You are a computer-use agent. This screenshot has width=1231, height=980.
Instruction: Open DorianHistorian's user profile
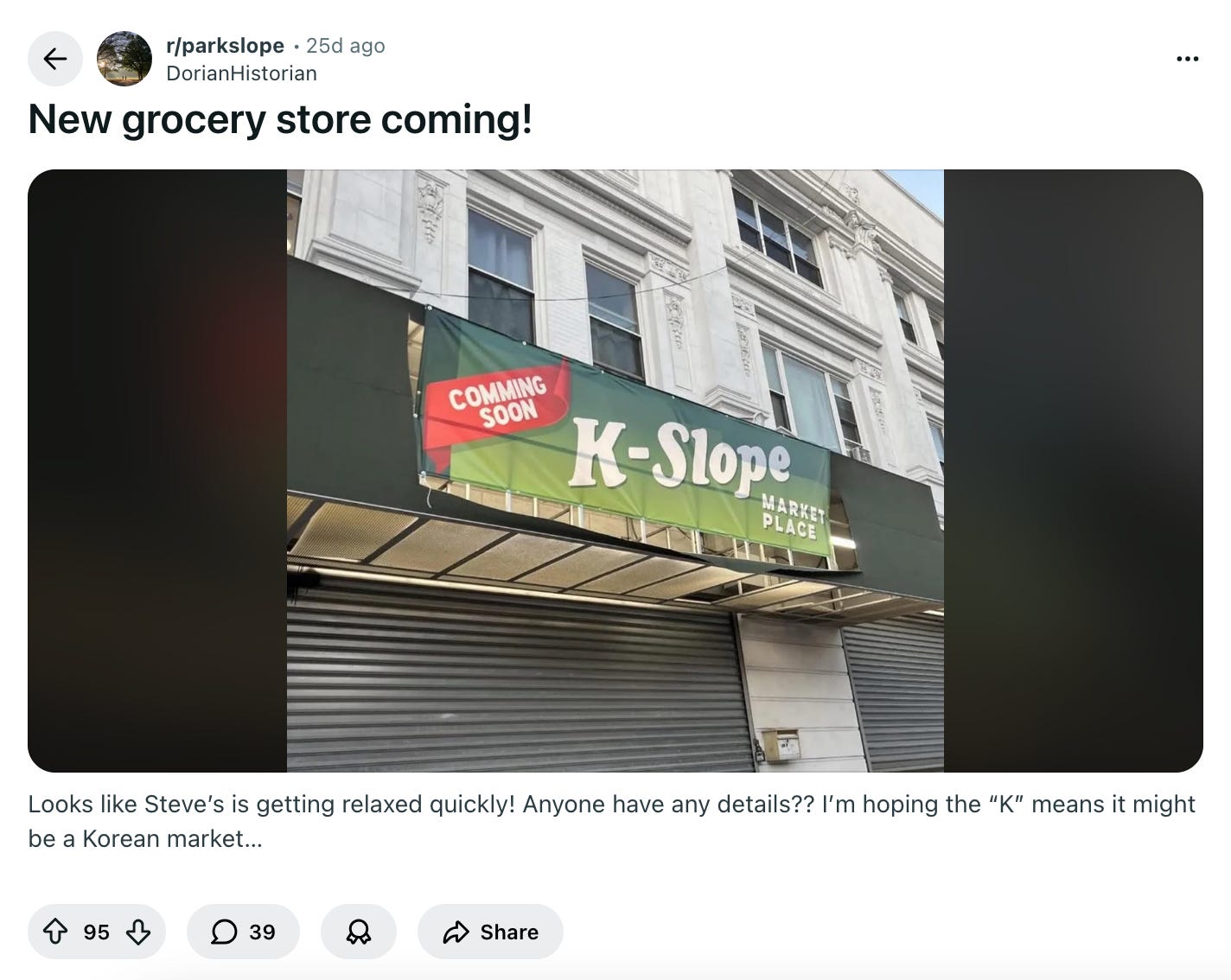click(x=241, y=73)
